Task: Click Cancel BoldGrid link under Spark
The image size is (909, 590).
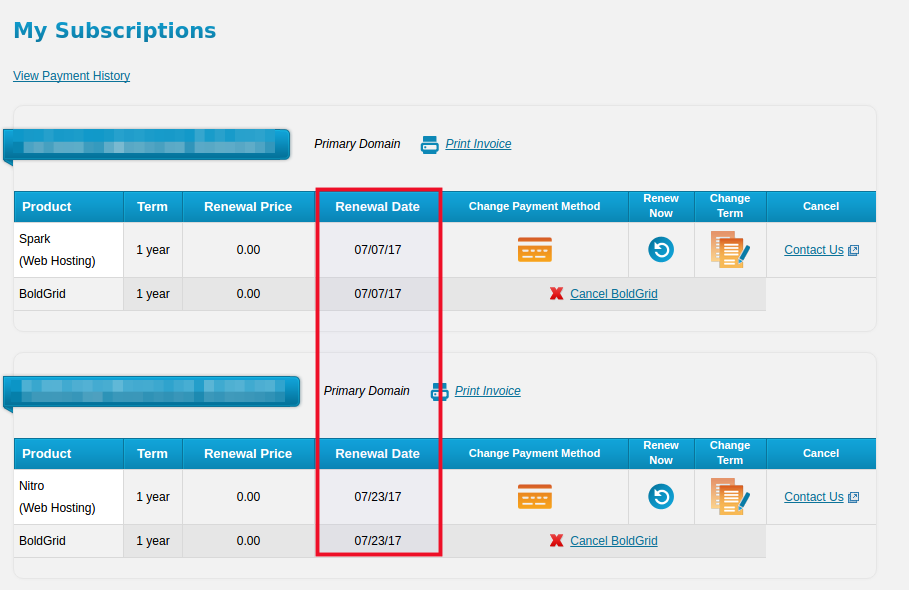Action: coord(613,294)
